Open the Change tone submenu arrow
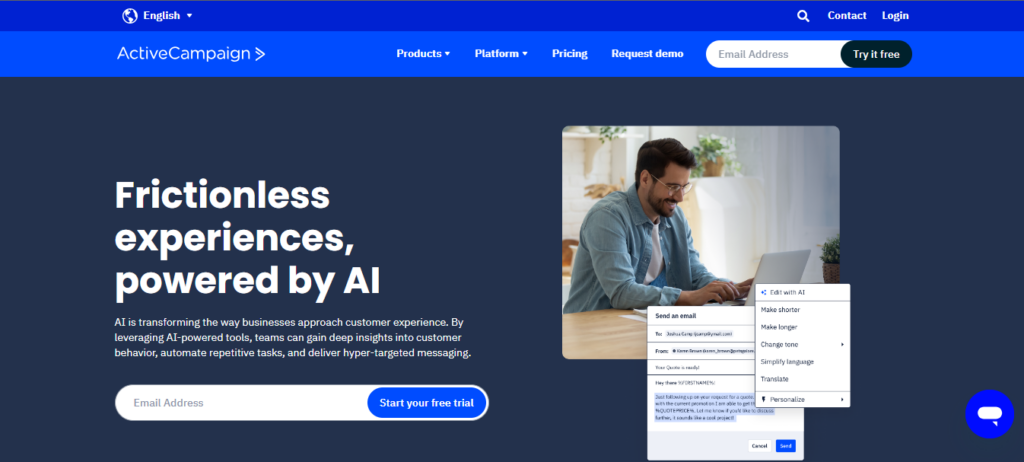 tap(842, 344)
